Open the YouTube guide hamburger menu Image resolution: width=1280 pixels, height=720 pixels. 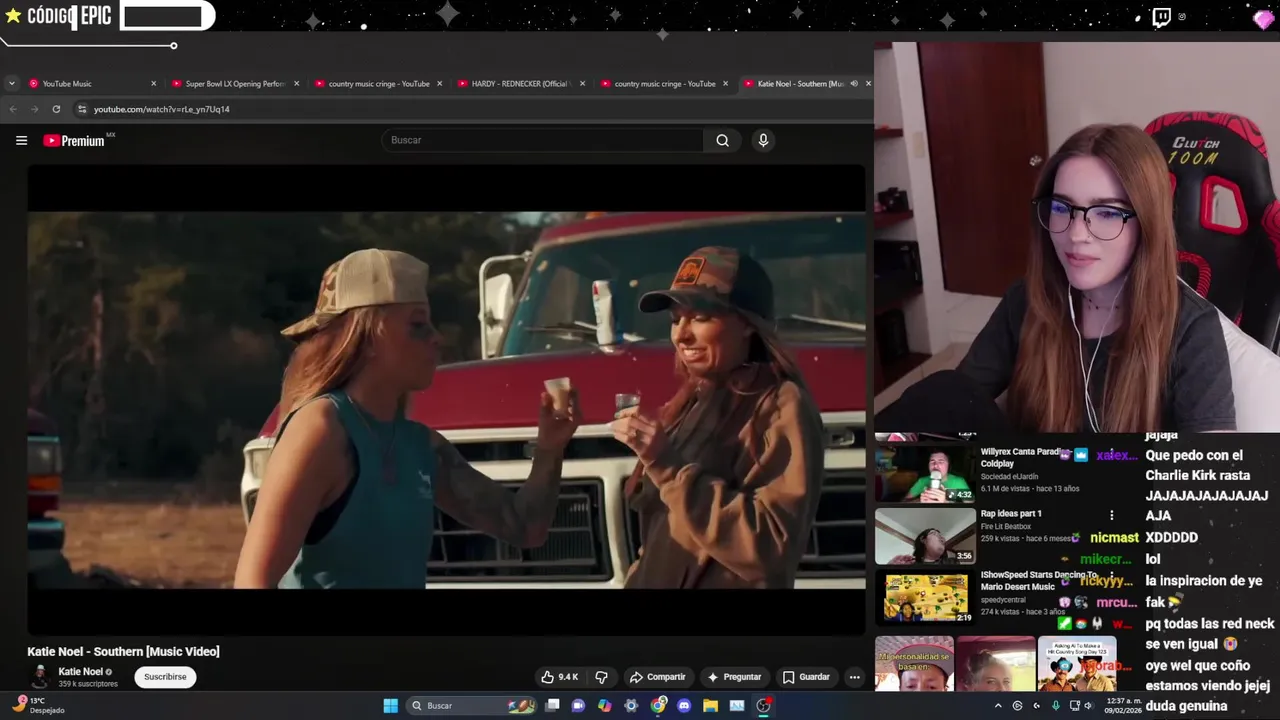coord(21,140)
